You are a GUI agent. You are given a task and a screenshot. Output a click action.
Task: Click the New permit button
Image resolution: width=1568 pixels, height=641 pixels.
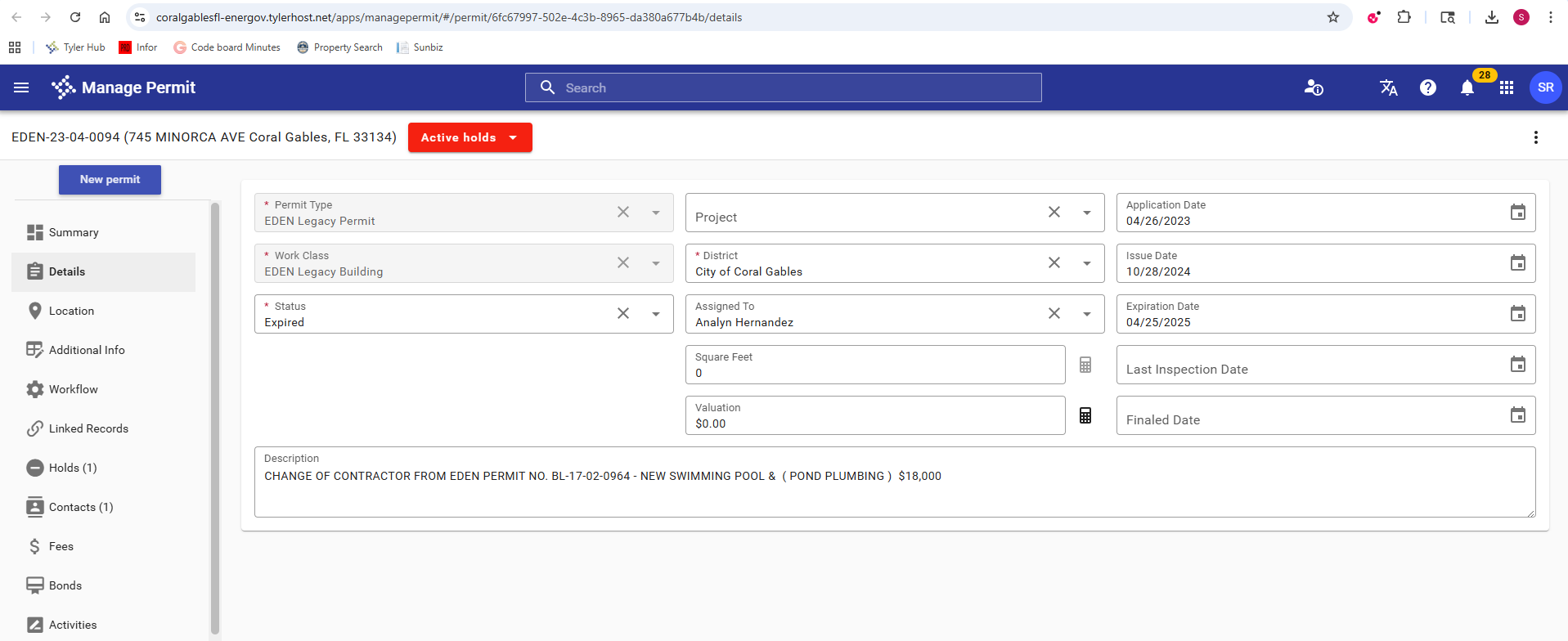pyautogui.click(x=110, y=180)
